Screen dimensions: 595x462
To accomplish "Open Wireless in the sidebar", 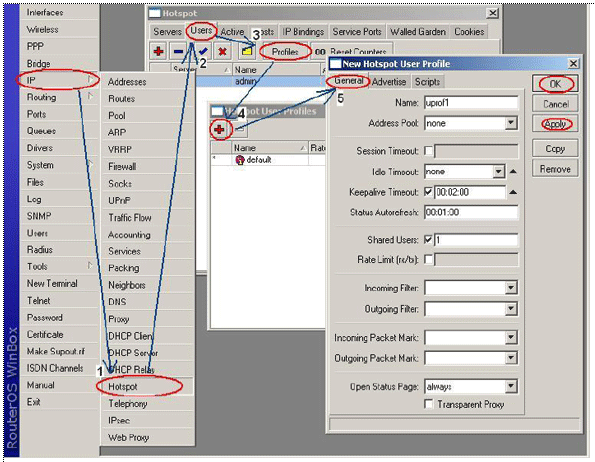I will 58,30.
